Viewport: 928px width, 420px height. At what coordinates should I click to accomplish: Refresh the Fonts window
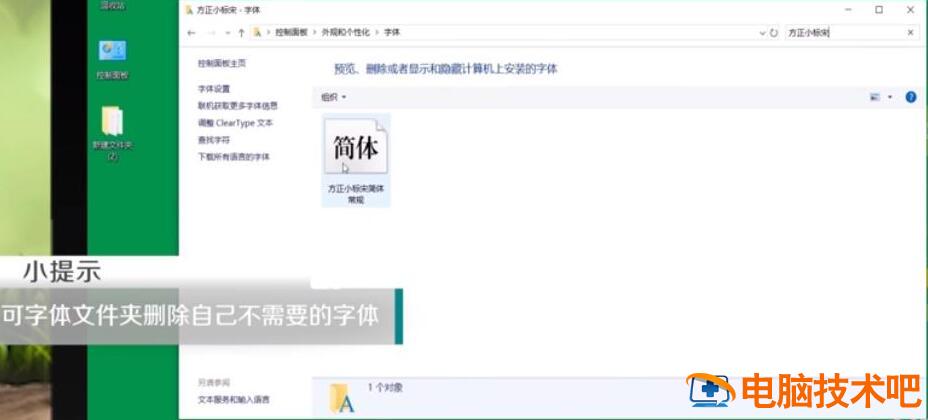pyautogui.click(x=774, y=34)
